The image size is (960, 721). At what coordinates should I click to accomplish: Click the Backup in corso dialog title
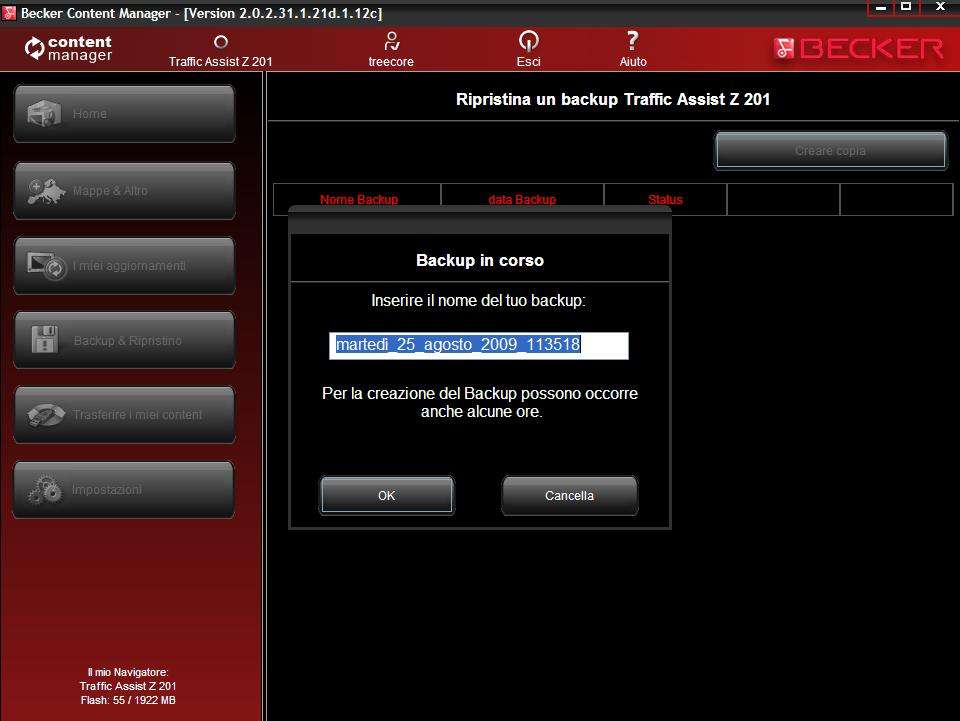(480, 260)
